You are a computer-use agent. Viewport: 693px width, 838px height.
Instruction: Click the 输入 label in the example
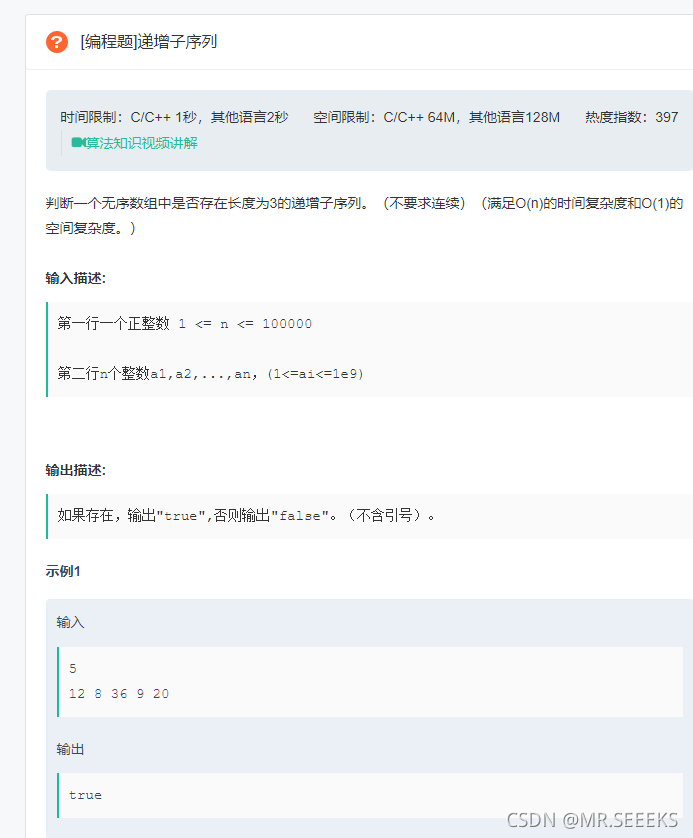[71, 623]
